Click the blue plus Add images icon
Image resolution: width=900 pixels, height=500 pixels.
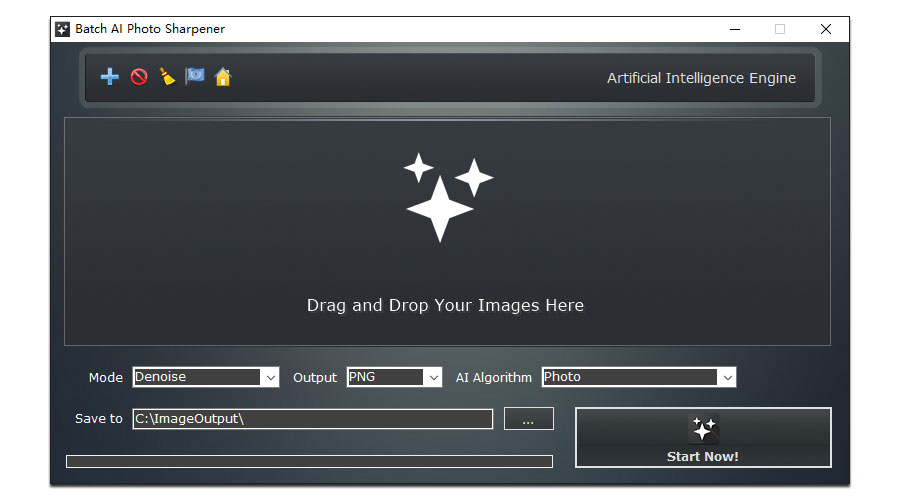pyautogui.click(x=110, y=77)
